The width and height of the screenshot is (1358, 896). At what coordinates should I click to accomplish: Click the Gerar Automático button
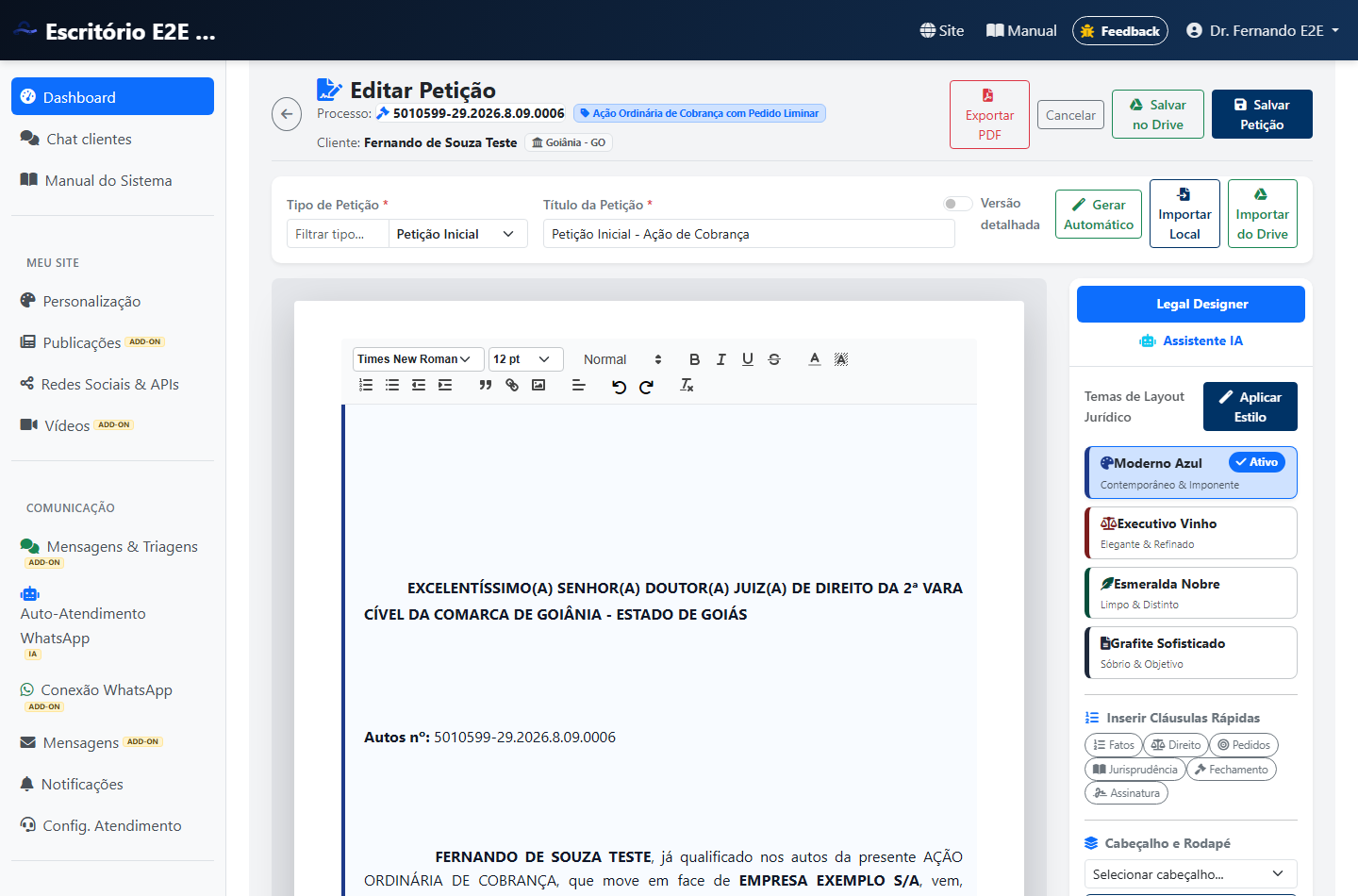[x=1099, y=214]
